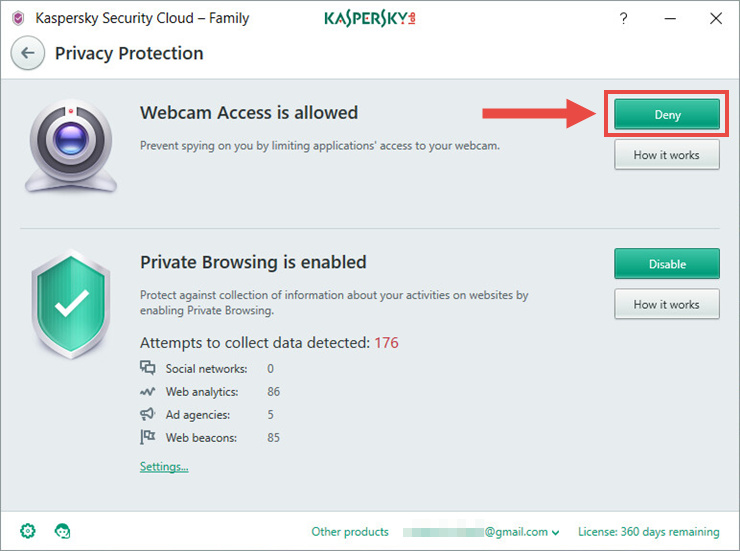The width and height of the screenshot is (740, 551).
Task: Click the support agent face icon
Action: [62, 531]
